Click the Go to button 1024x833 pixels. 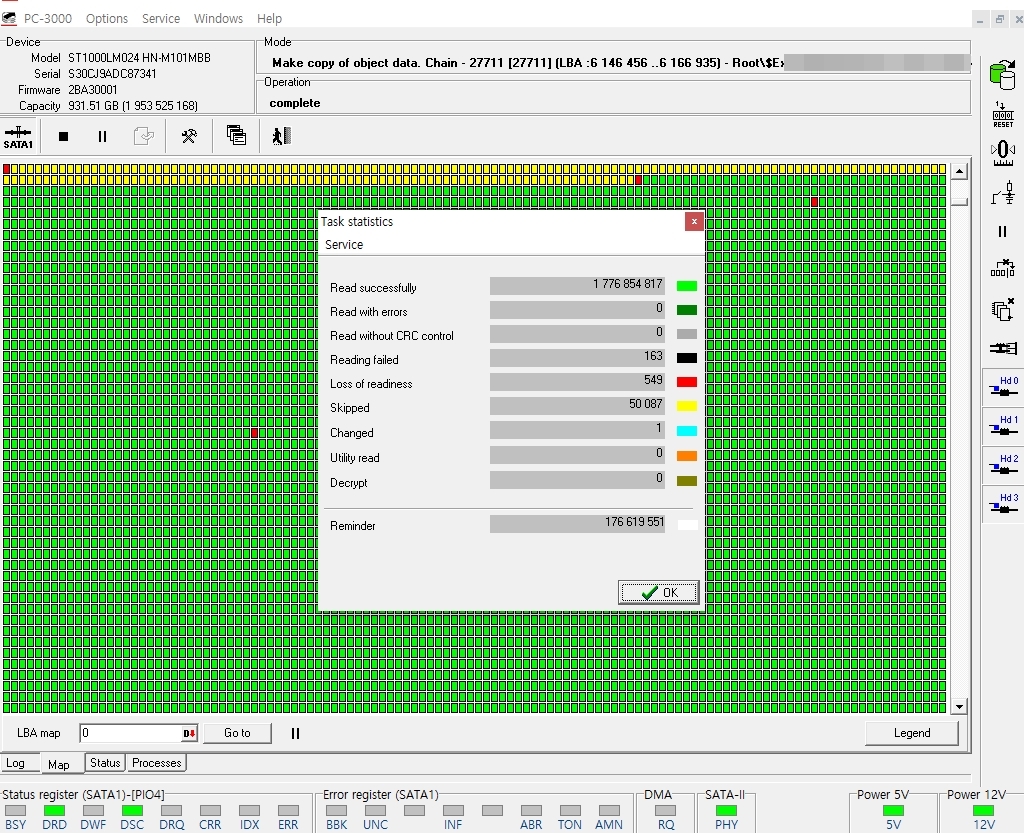[x=237, y=732]
